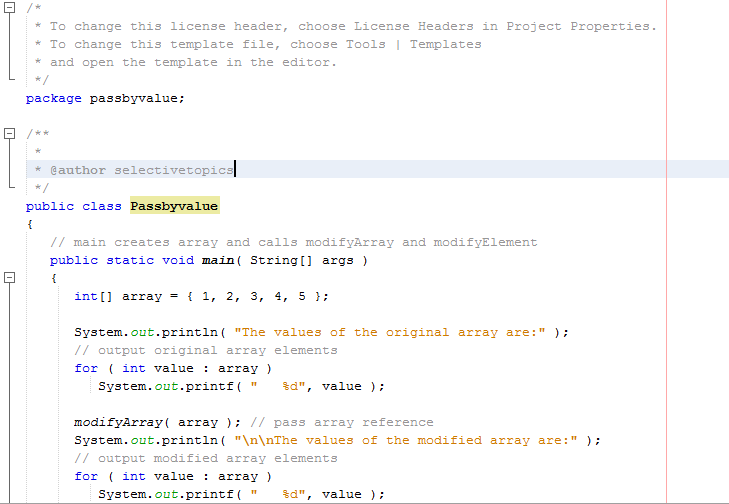729x504 pixels.
Task: Click string "\n\nThe values of the modified array are:"
Action: pyautogui.click(x=406, y=440)
